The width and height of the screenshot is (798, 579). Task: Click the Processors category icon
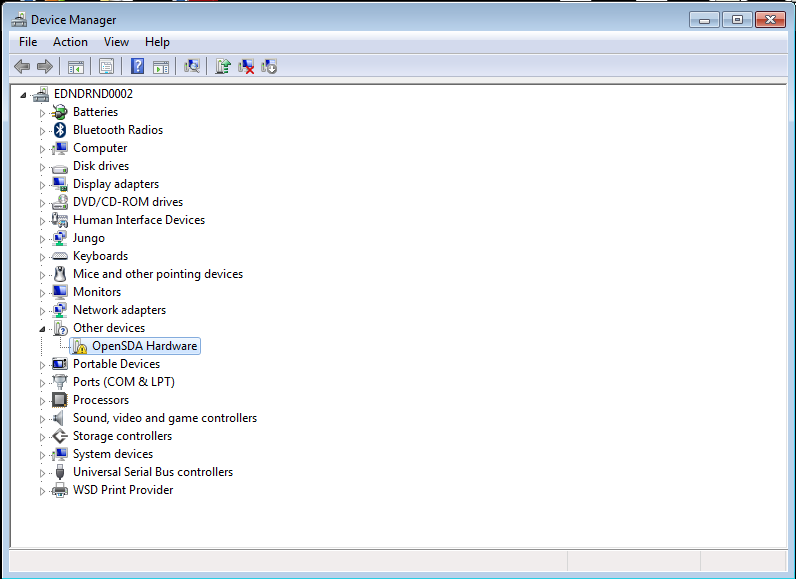tap(60, 400)
